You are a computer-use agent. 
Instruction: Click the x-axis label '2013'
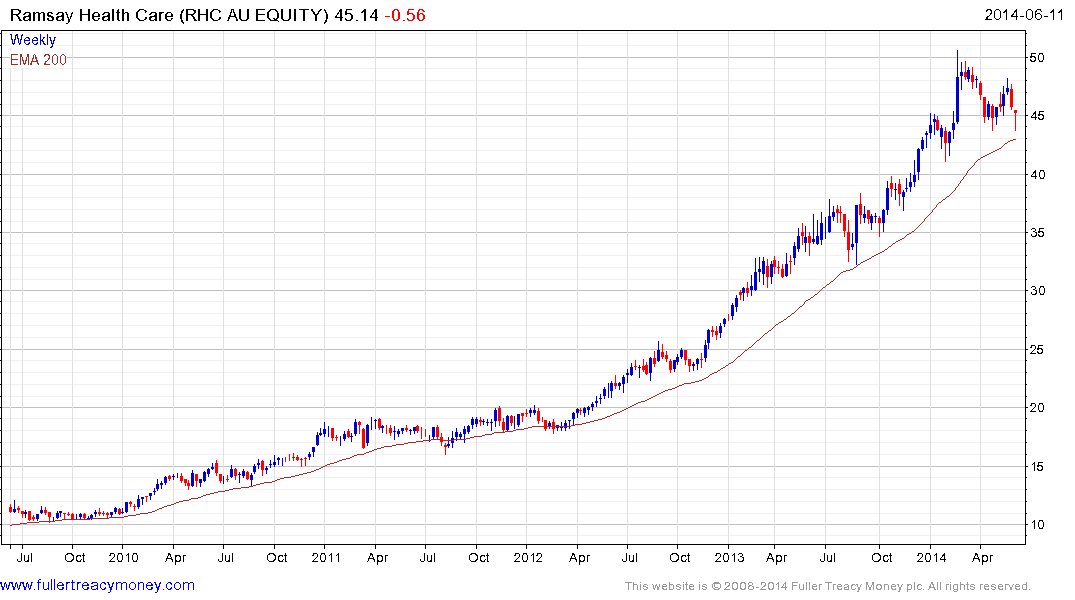tap(729, 557)
